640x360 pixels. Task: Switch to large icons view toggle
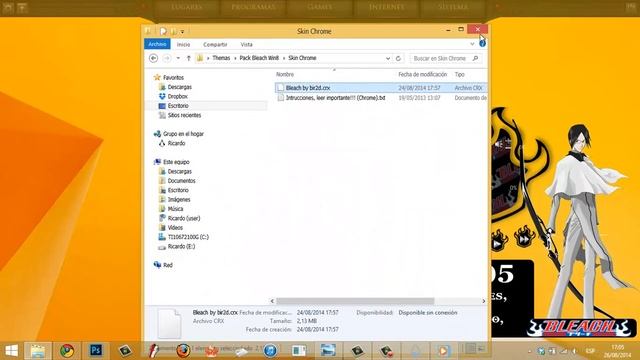tap(482, 348)
